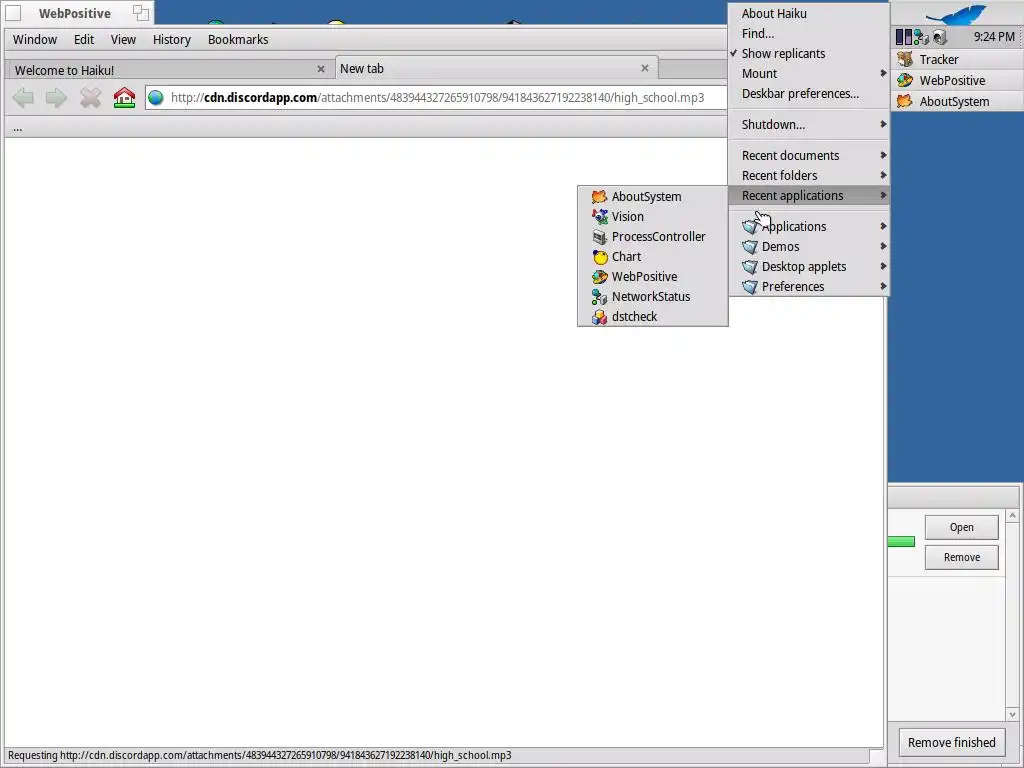Viewport: 1024px width, 768px height.
Task: Select Find... in Deskbar menu
Action: point(808,34)
